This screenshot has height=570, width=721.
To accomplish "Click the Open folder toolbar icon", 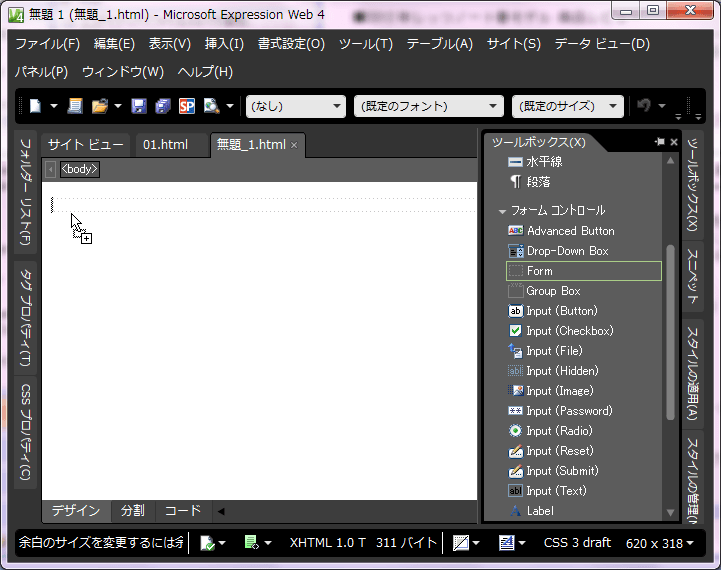I will (100, 106).
